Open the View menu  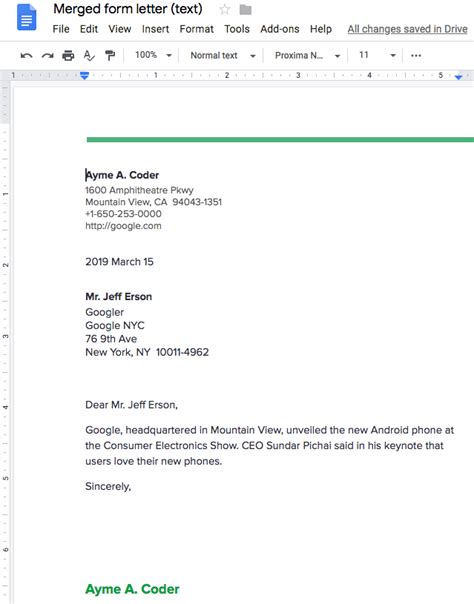(x=119, y=29)
